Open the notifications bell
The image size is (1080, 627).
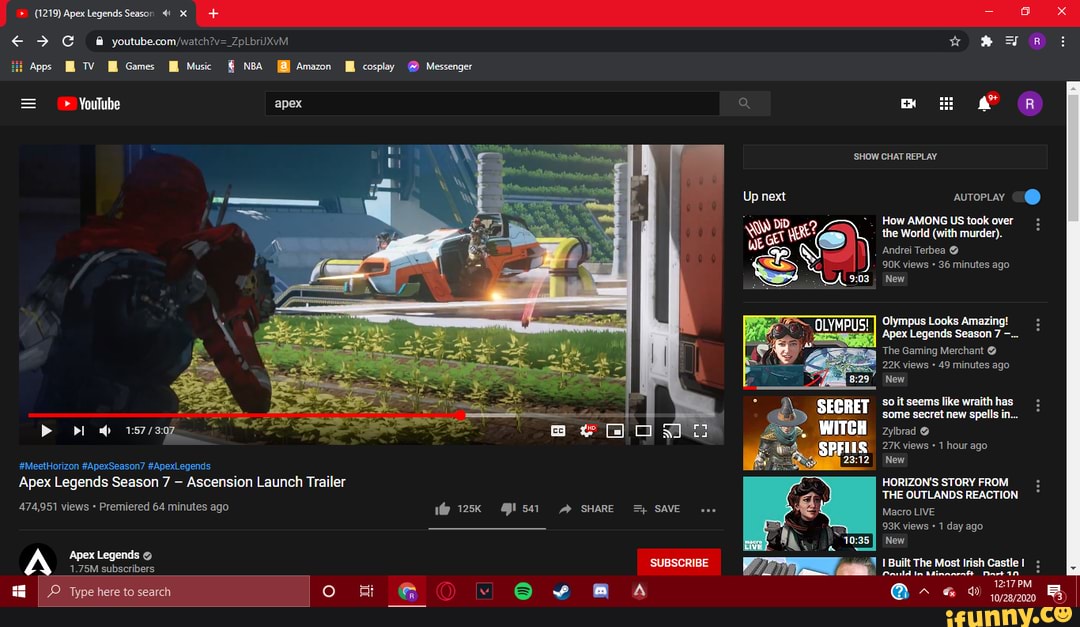985,103
